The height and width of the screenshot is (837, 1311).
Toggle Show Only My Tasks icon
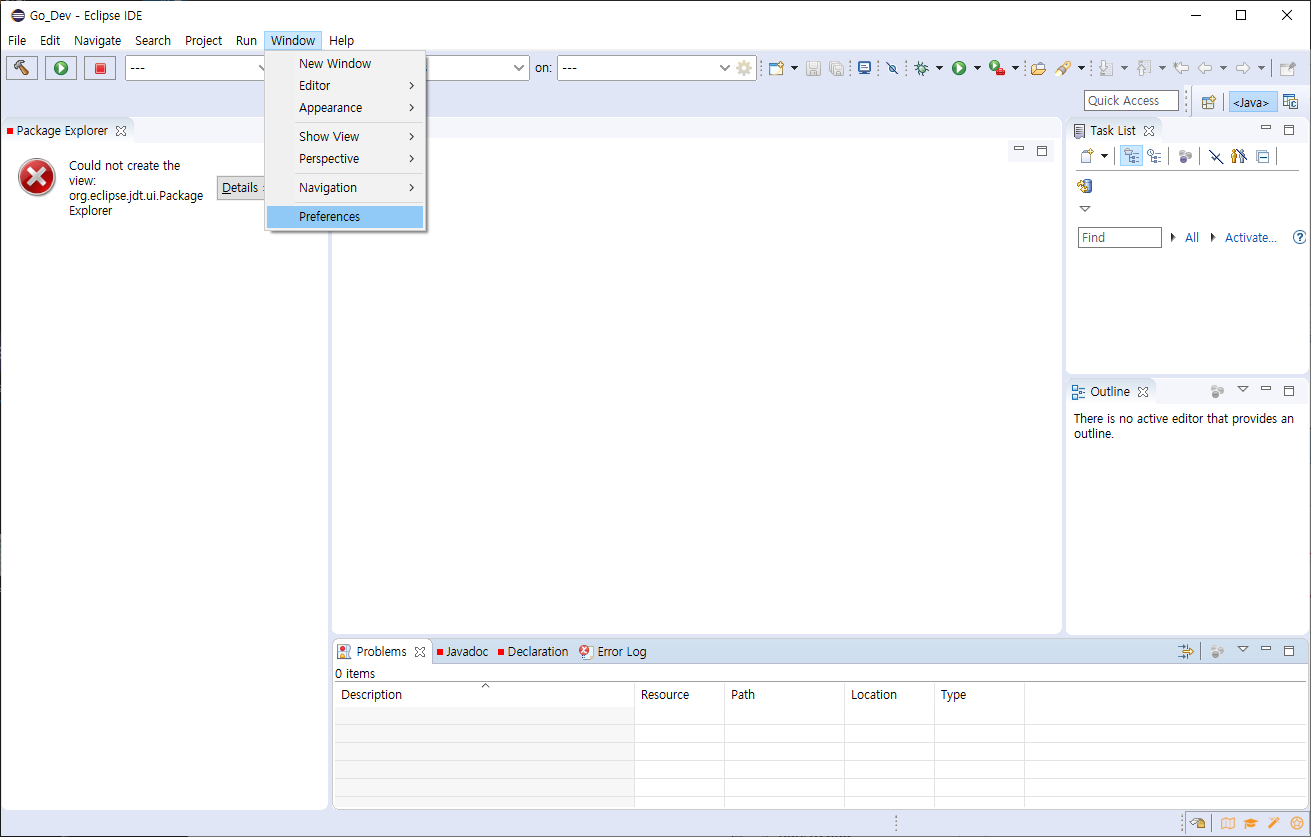tap(1239, 156)
